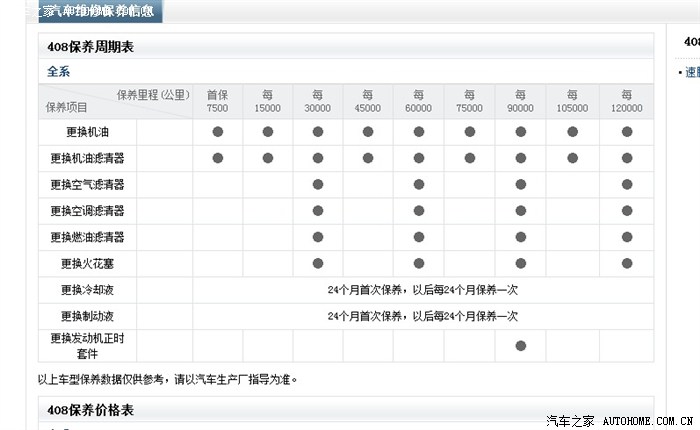Select the 更换机油 row label
The width and height of the screenshot is (700, 430).
click(x=88, y=132)
